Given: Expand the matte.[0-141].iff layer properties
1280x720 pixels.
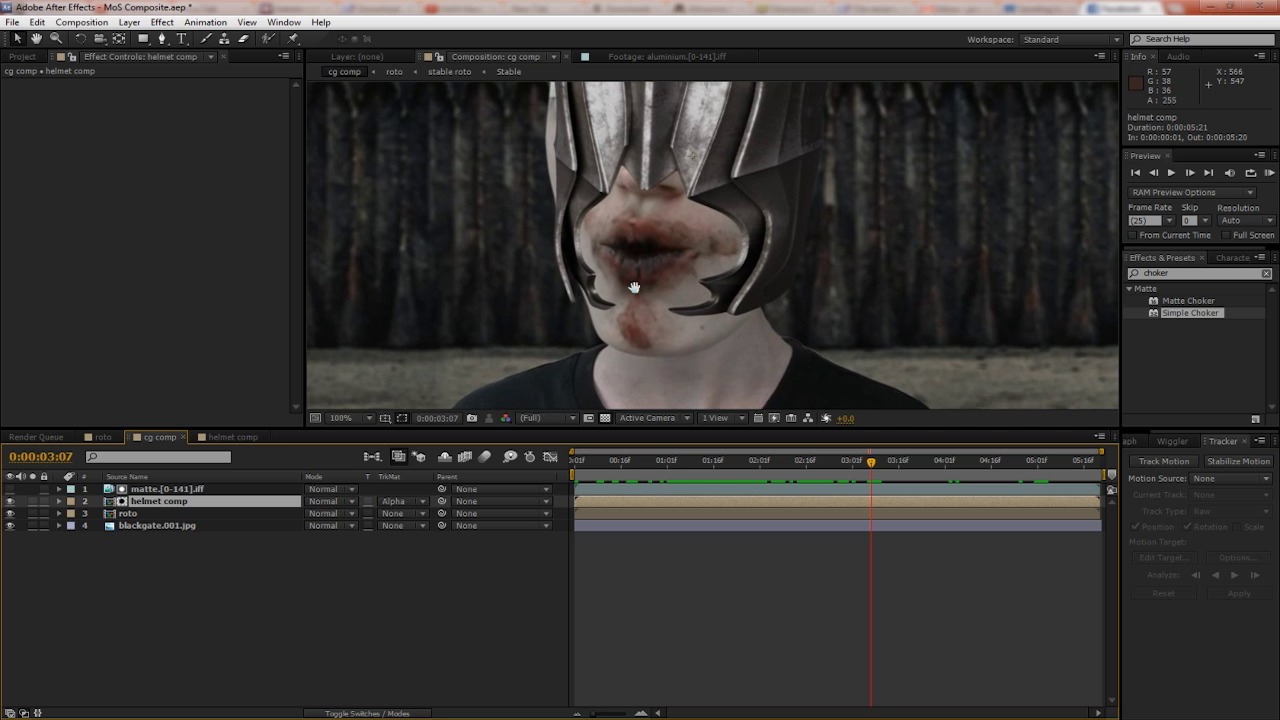Looking at the screenshot, I should [x=59, y=489].
